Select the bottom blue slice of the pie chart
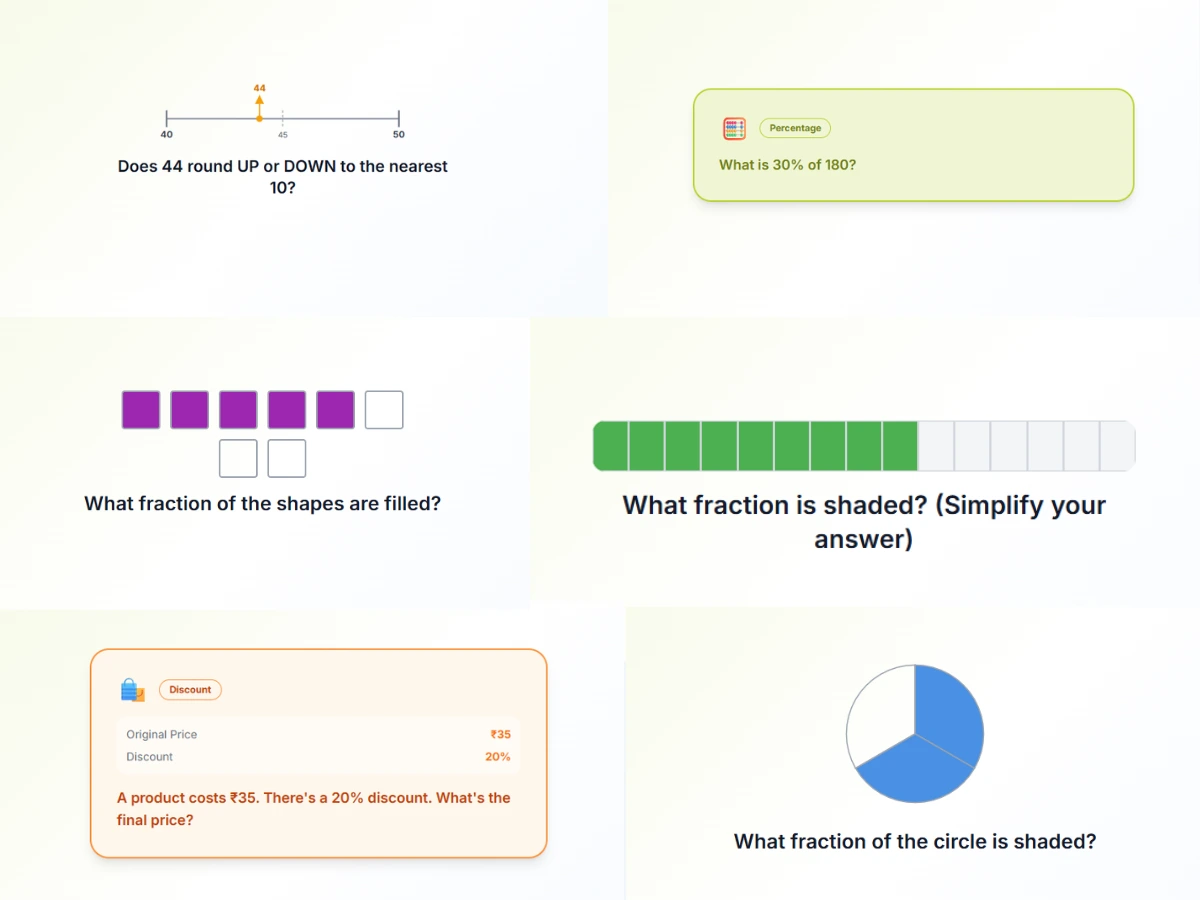 tap(912, 772)
